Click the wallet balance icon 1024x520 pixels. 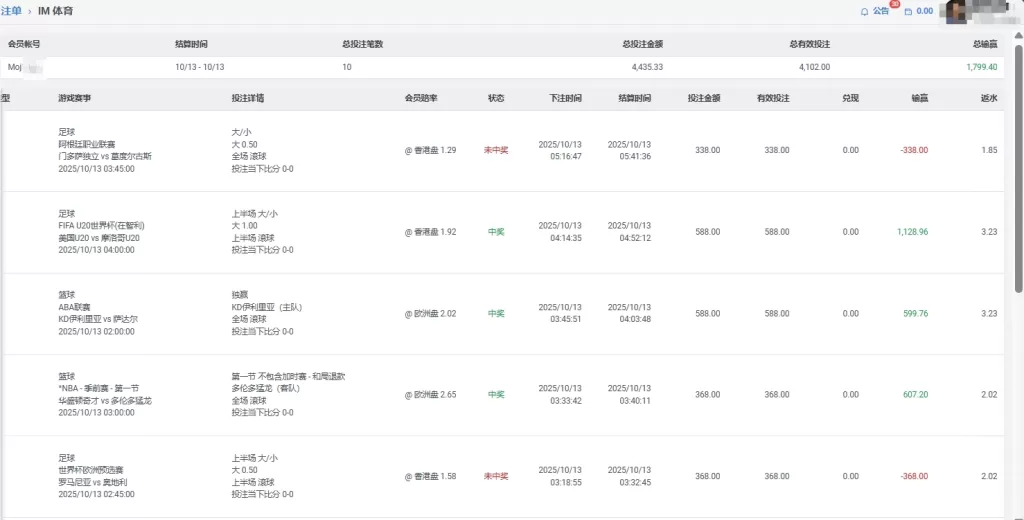coord(908,11)
